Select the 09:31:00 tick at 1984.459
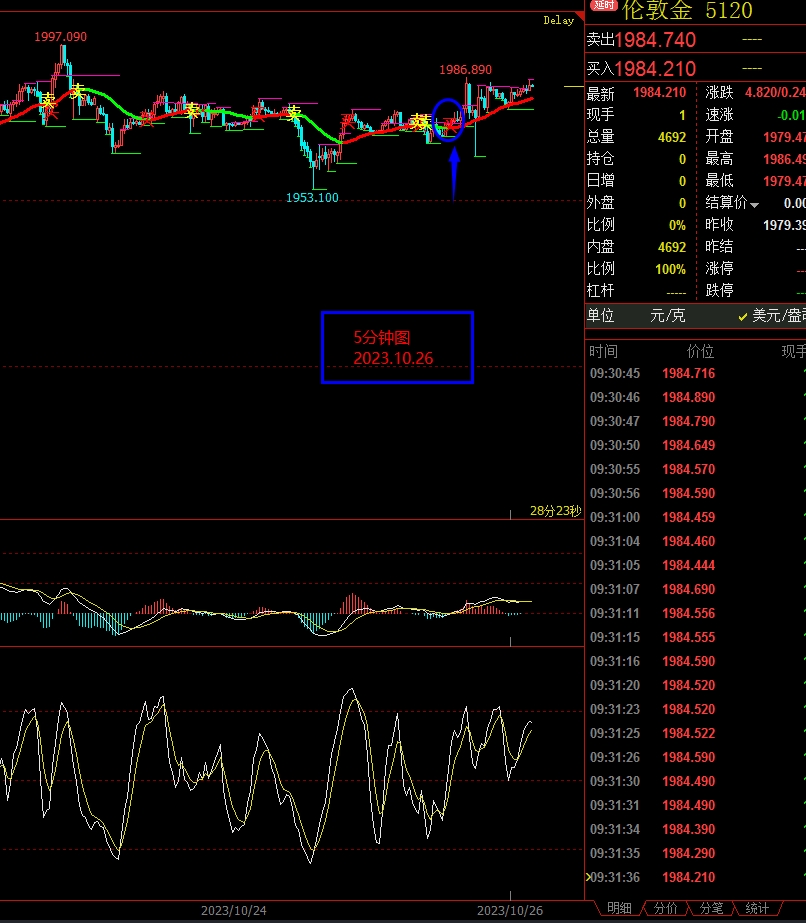The width and height of the screenshot is (806, 923). pyautogui.click(x=696, y=517)
